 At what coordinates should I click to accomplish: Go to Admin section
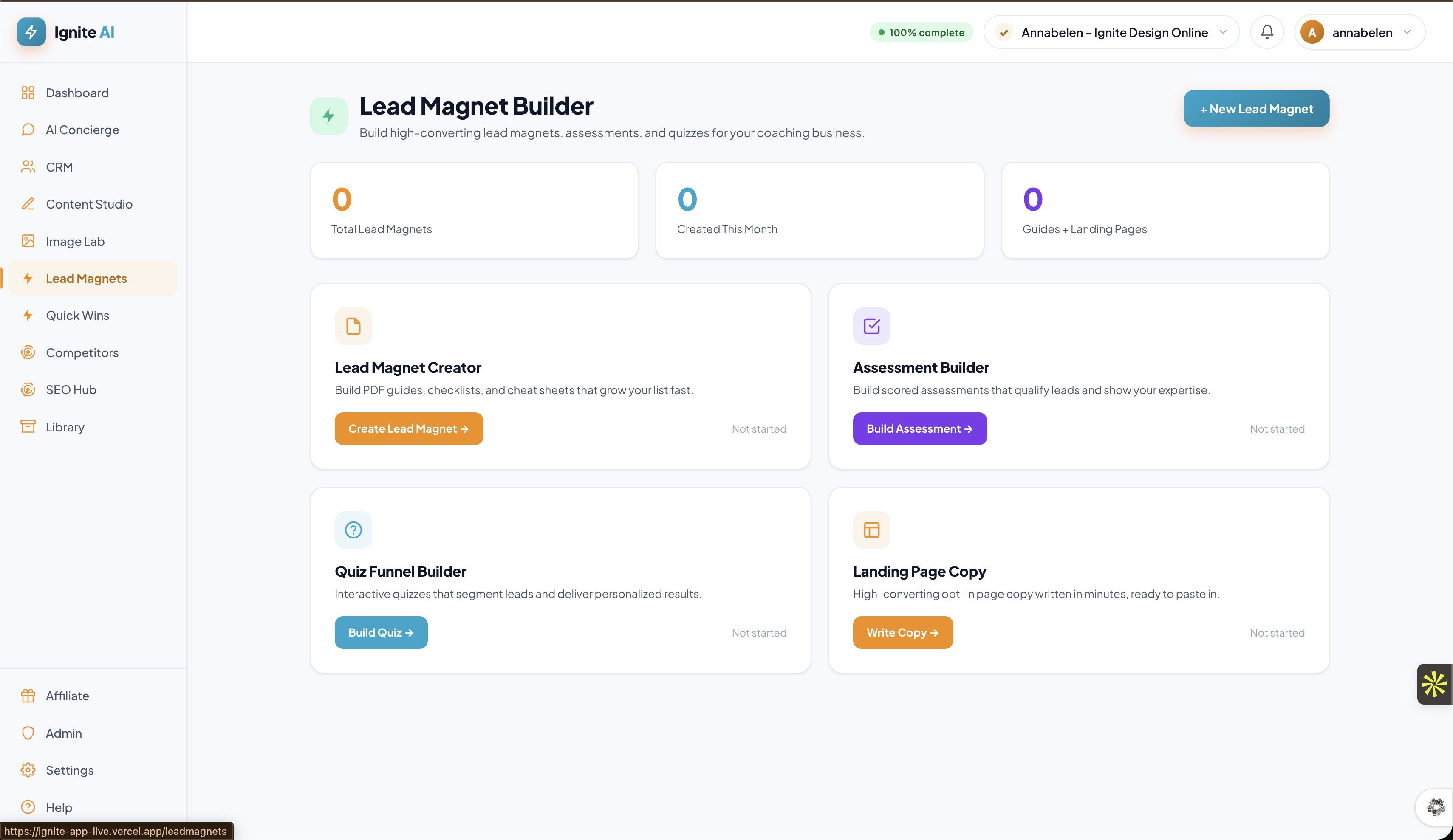93,733
